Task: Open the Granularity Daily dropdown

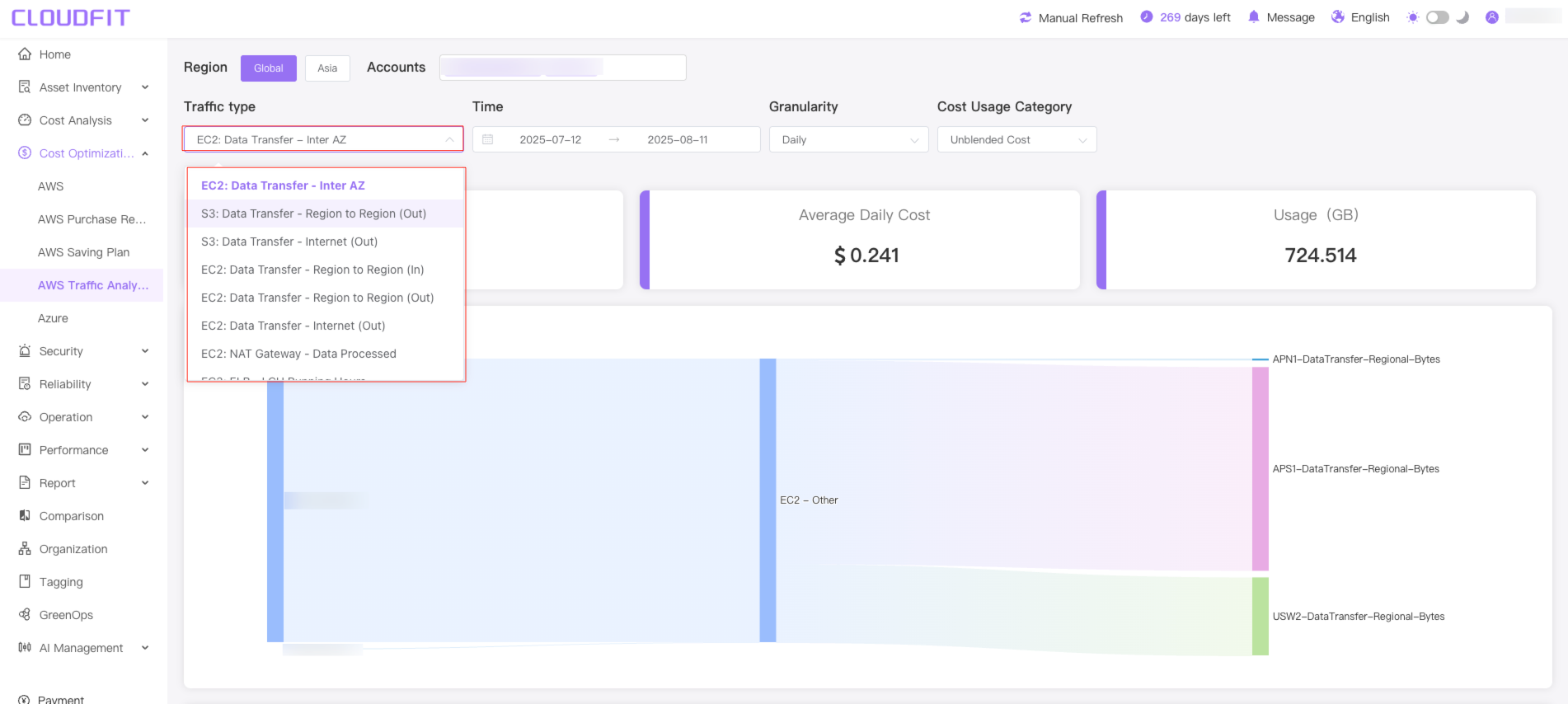Action: 849,139
